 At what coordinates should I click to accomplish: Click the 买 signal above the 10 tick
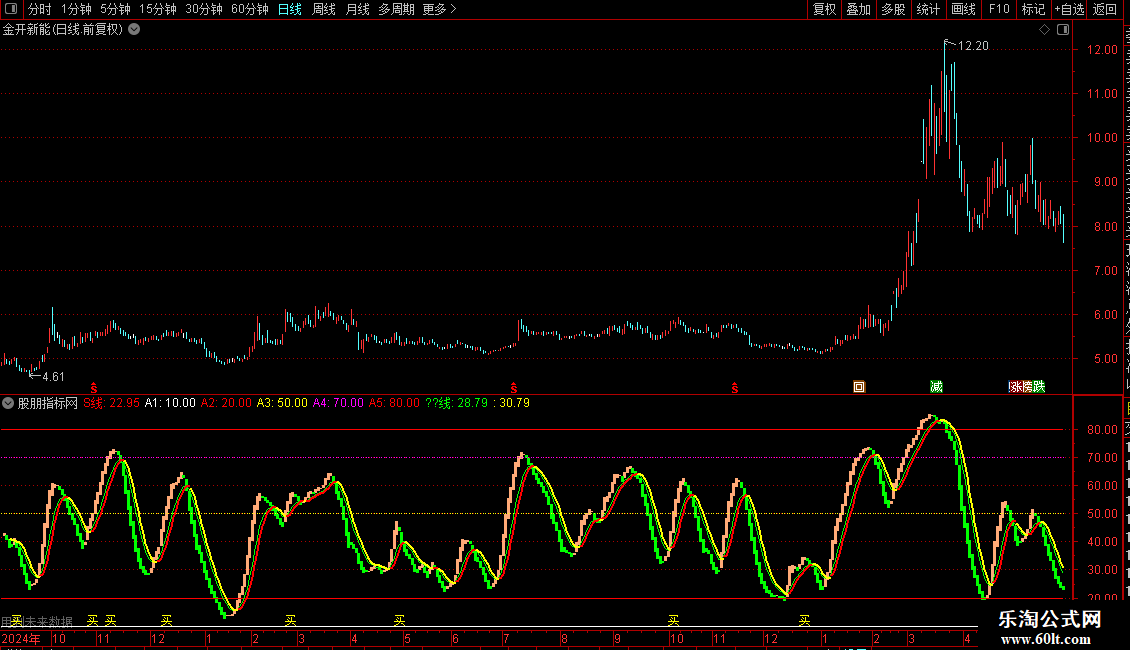point(673,620)
